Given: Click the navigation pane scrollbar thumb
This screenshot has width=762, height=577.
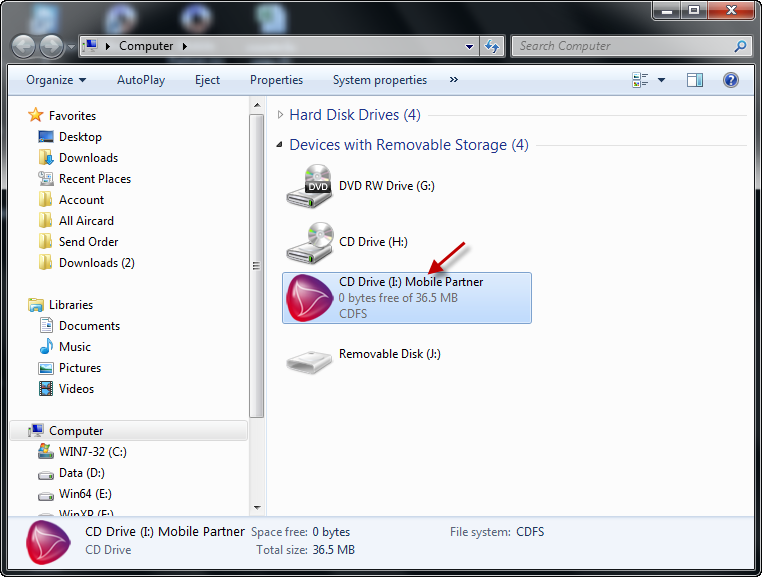Looking at the screenshot, I should pyautogui.click(x=257, y=266).
